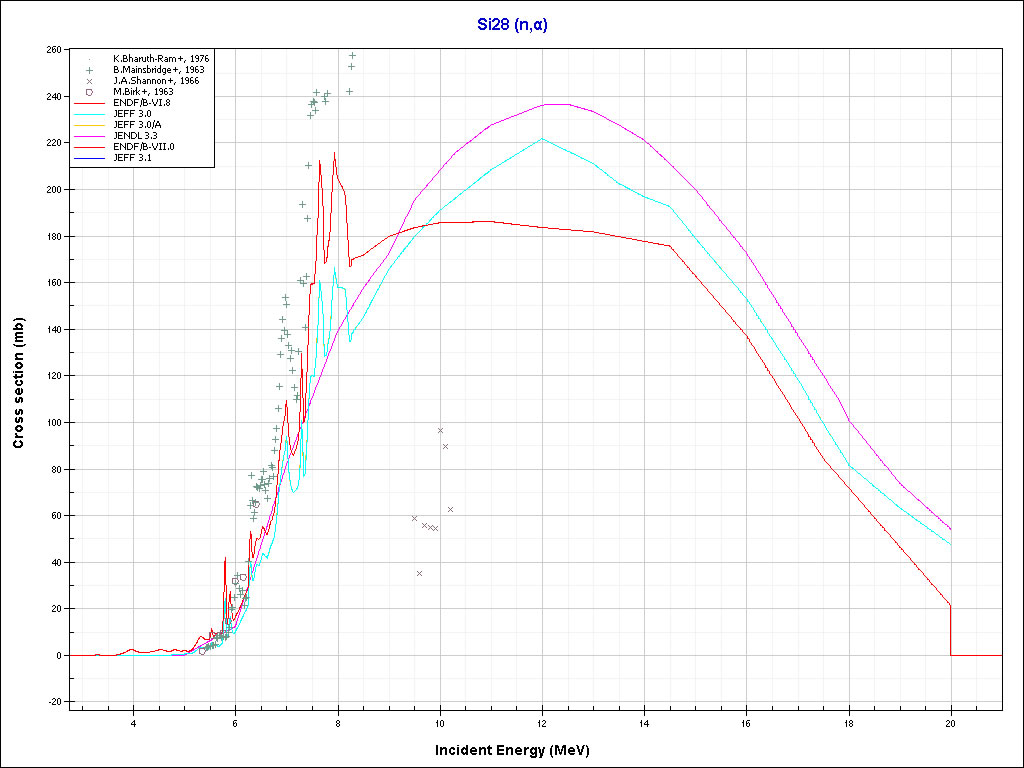Click the dot marker for K.Bharuth-Ram in legend
Screen dimensions: 1024x768
[x=90, y=59]
